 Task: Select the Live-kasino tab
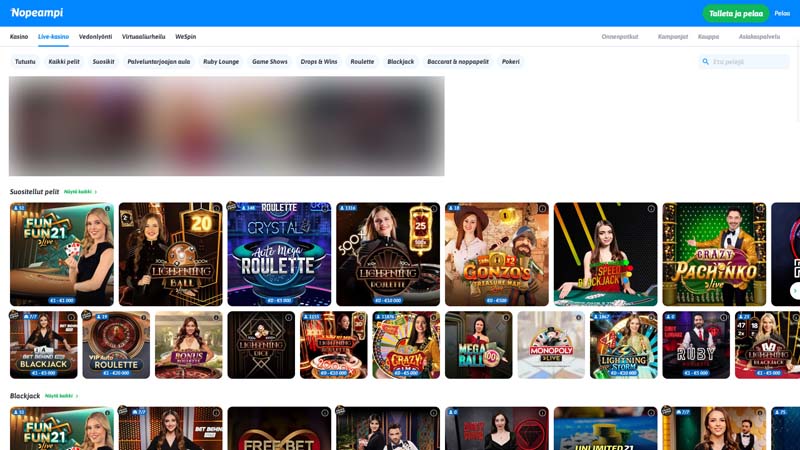point(53,37)
